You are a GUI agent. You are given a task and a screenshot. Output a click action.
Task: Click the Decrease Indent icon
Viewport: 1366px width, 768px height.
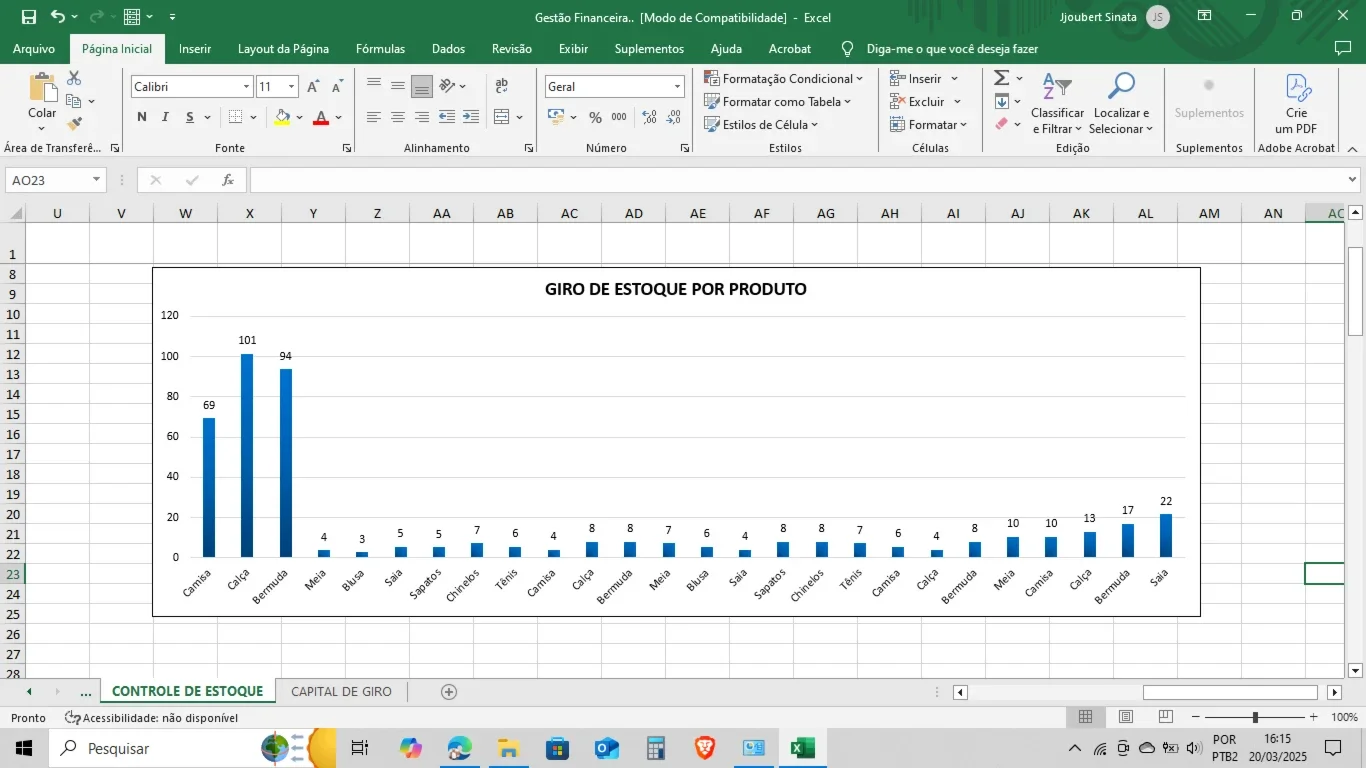(x=446, y=117)
